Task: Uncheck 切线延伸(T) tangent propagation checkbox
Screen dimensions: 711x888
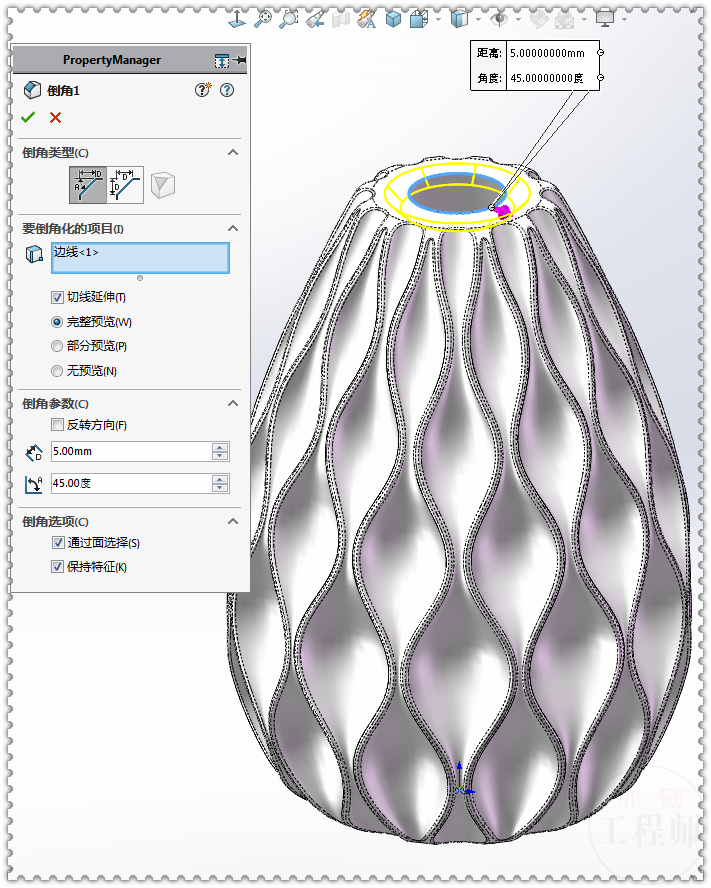Action: click(x=57, y=297)
